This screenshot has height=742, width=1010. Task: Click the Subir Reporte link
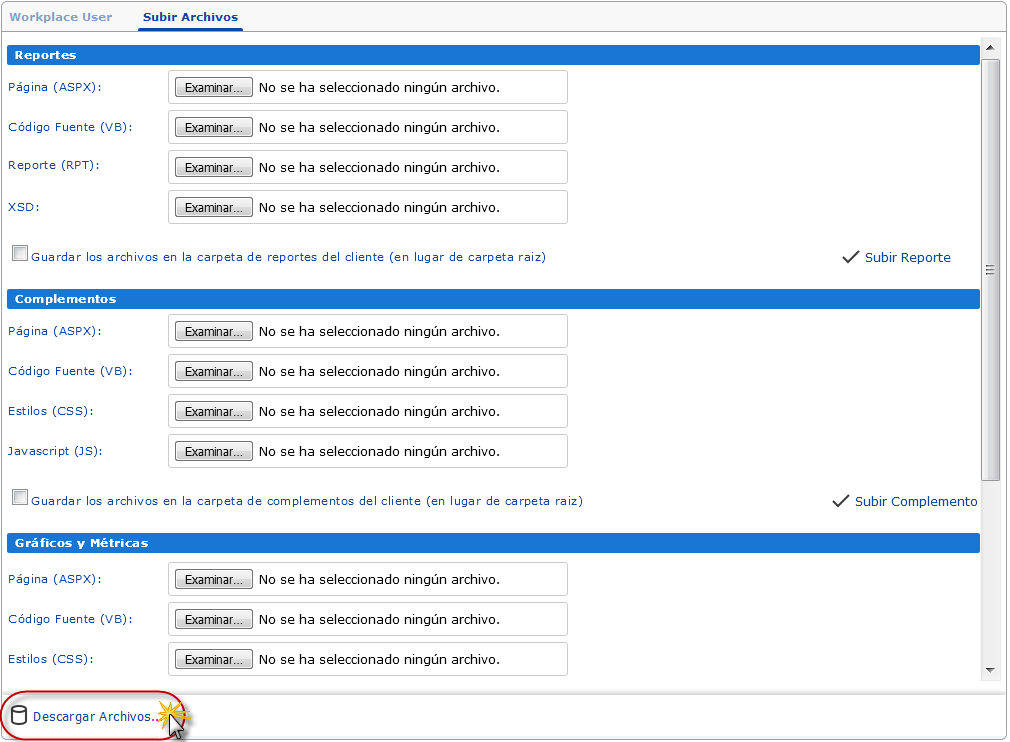(907, 257)
